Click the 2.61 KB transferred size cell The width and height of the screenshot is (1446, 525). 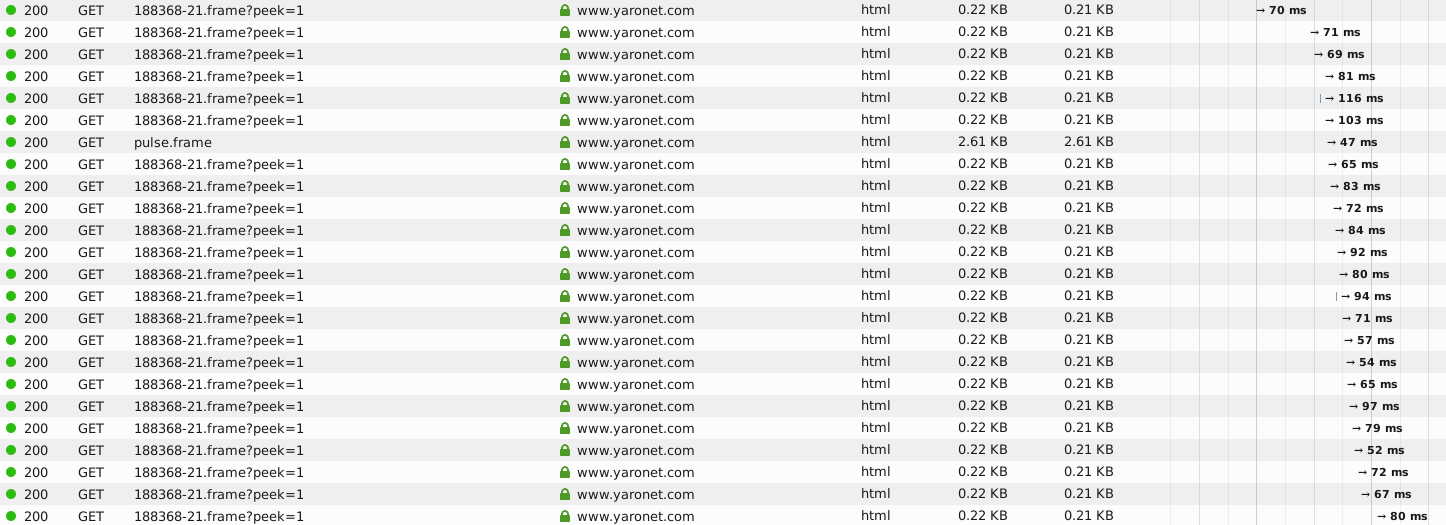982,142
